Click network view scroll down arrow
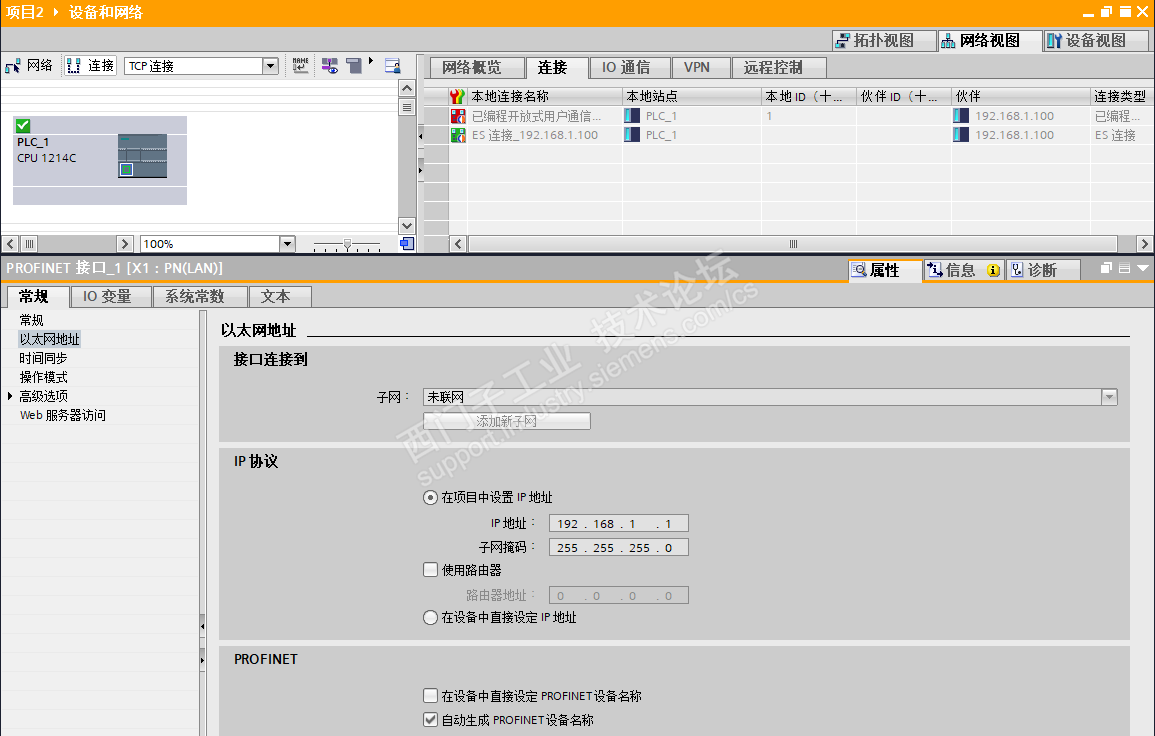The image size is (1155, 736). click(x=407, y=225)
